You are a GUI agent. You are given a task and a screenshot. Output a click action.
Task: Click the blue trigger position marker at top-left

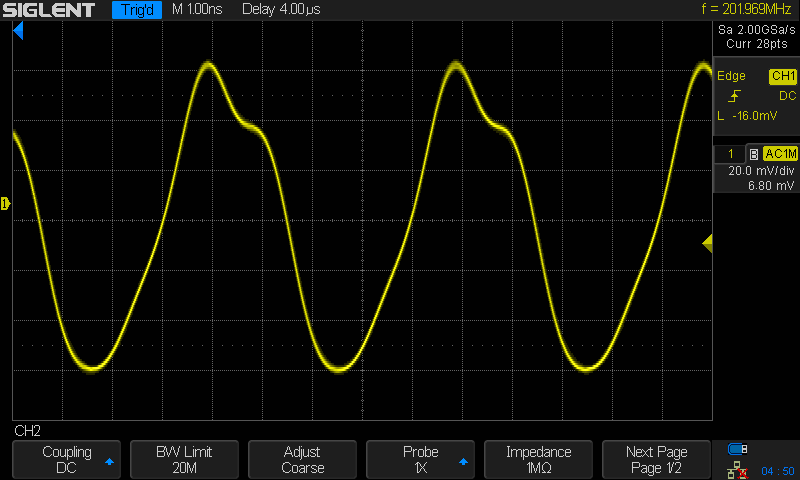tap(18, 33)
